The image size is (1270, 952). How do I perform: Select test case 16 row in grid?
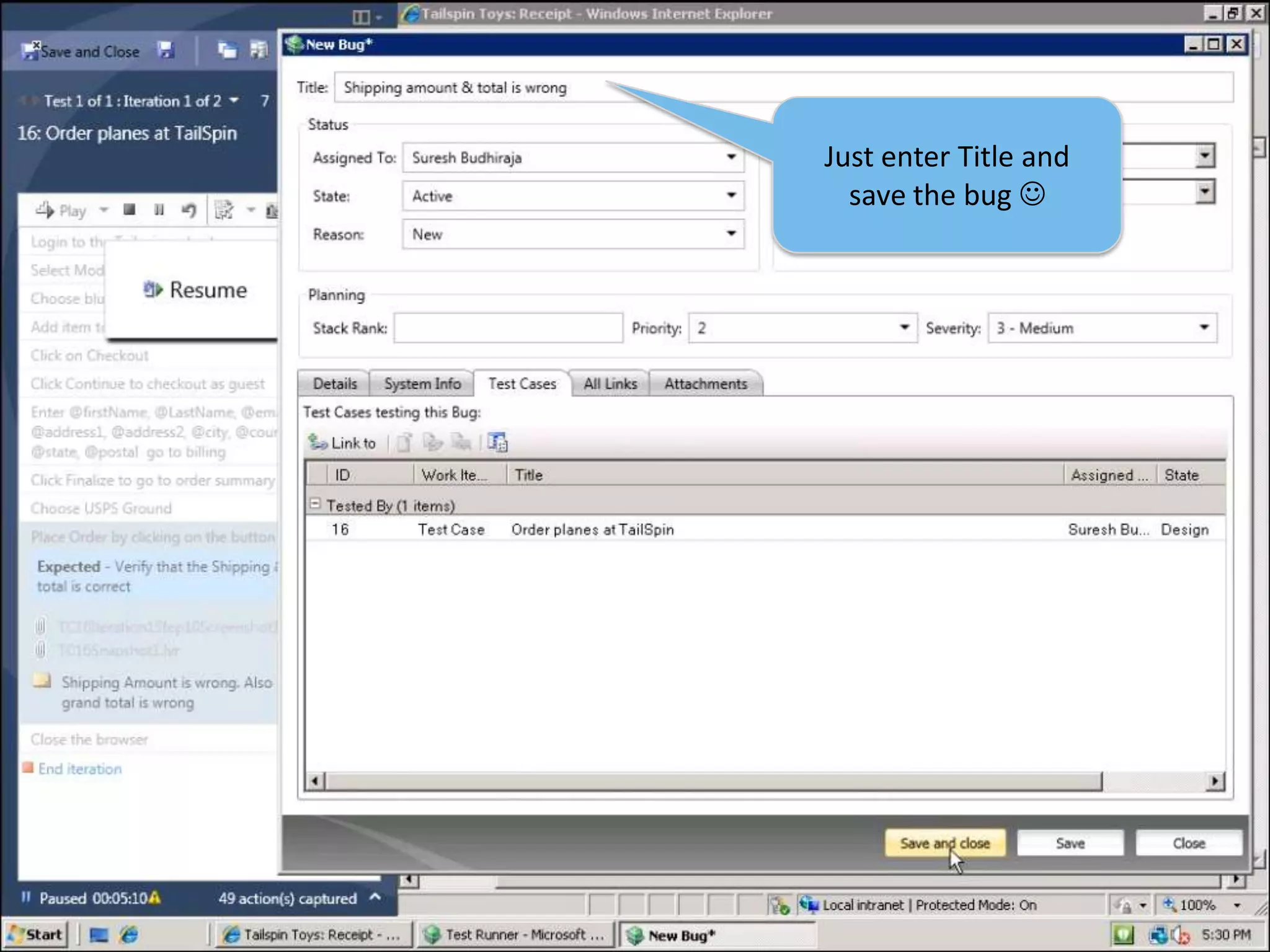592,529
